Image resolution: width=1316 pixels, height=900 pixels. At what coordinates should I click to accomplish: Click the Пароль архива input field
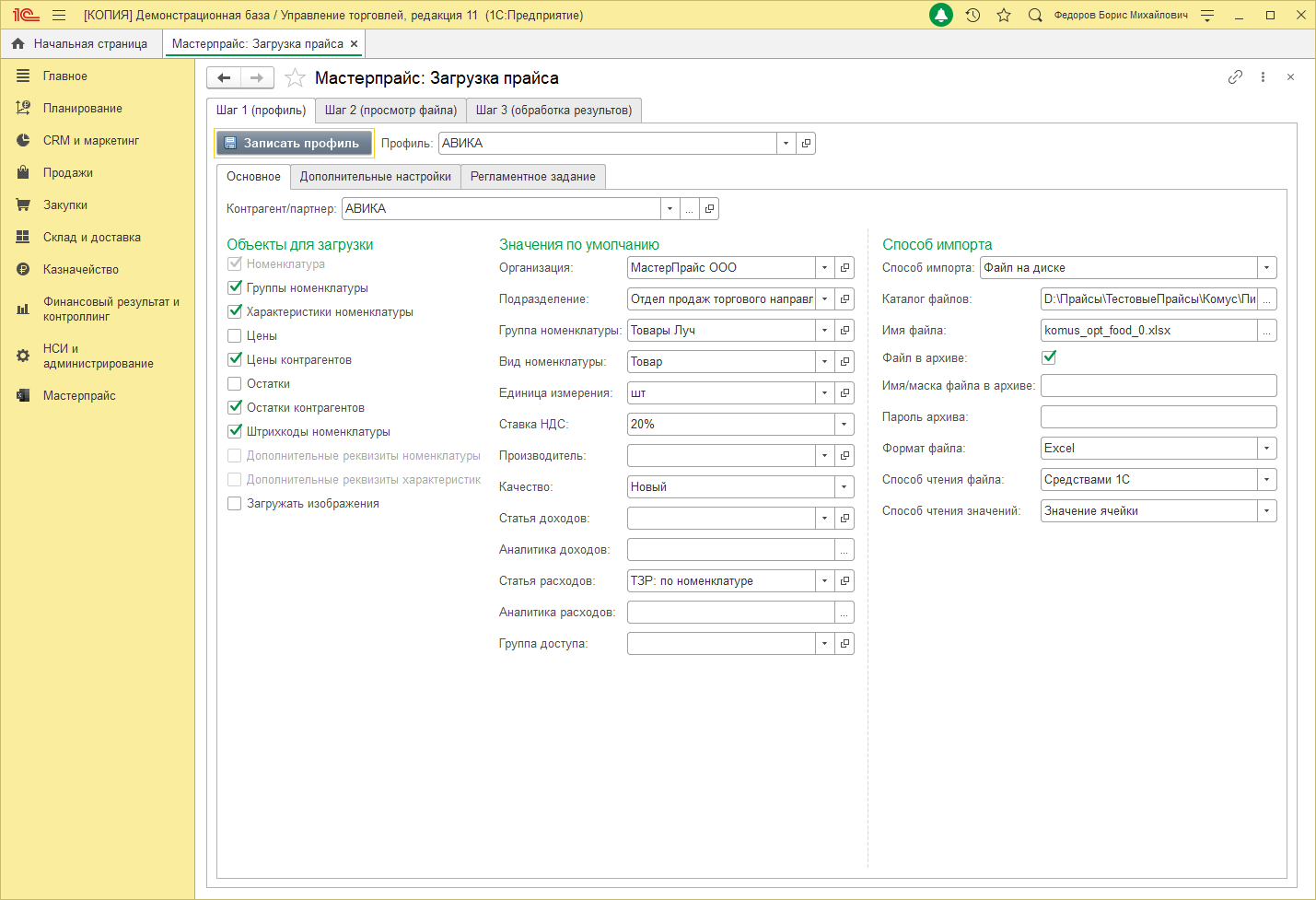pos(1158,417)
